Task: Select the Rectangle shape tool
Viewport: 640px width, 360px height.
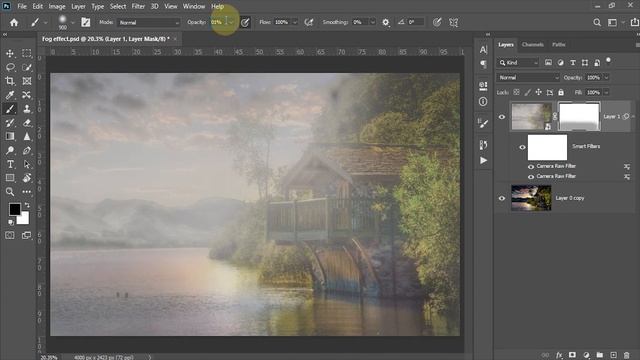Action: coord(10,178)
